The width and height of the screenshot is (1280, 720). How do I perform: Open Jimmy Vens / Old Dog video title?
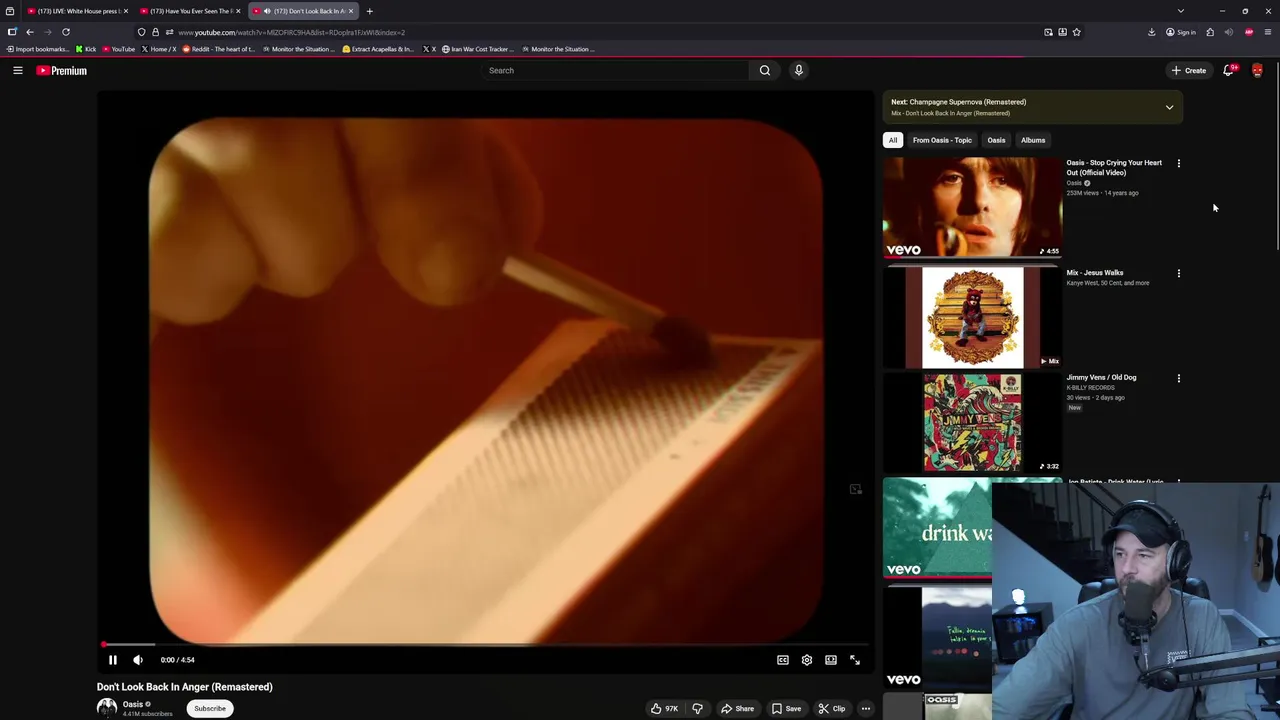tap(1101, 377)
